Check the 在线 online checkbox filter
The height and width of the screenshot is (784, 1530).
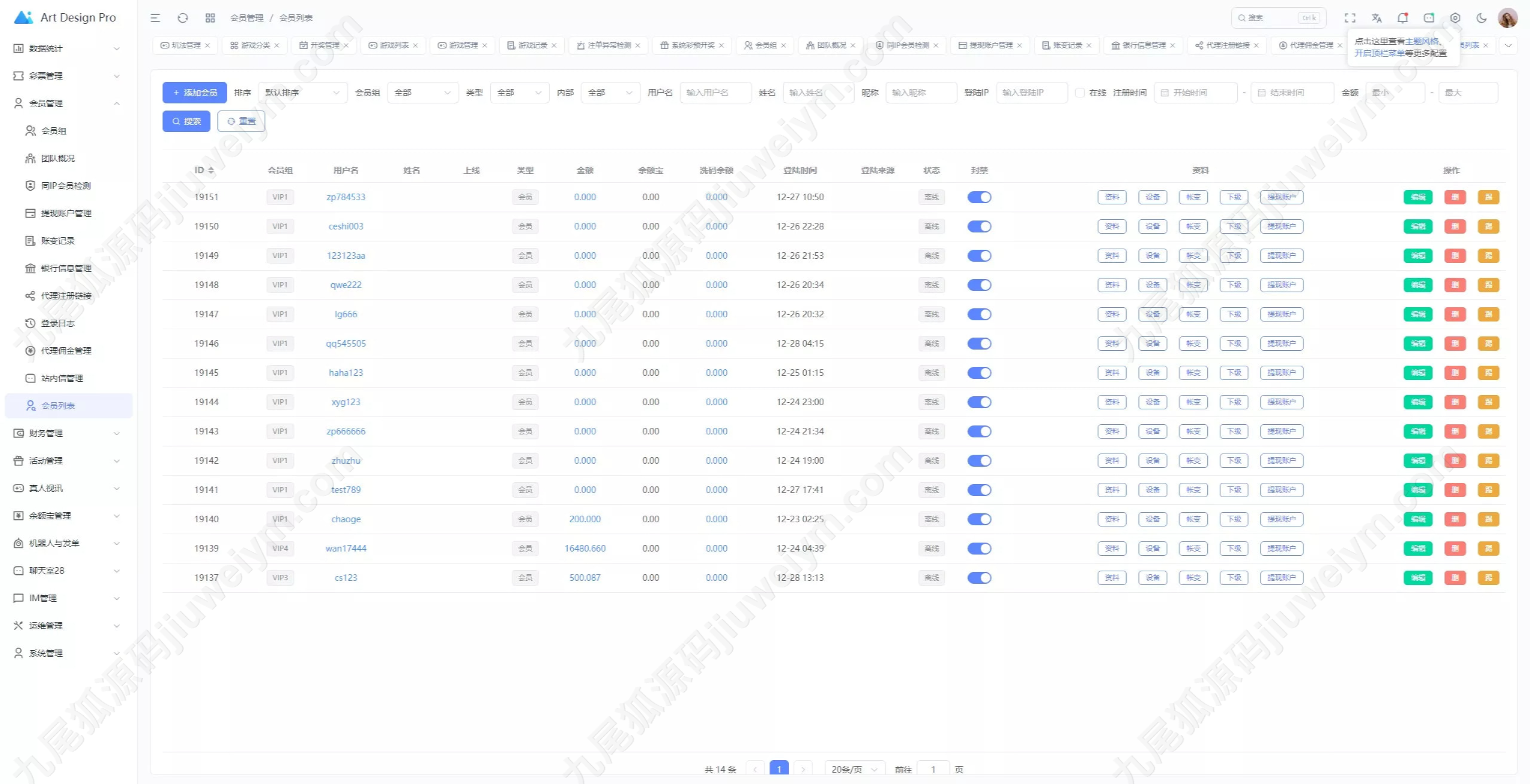tap(1080, 93)
